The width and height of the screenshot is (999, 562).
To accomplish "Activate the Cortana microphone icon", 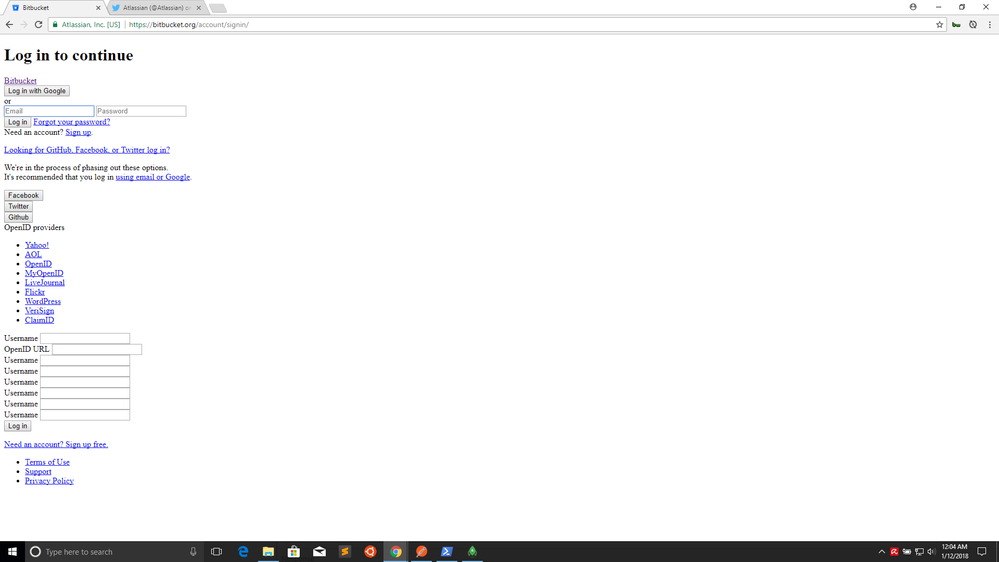I will click(193, 551).
